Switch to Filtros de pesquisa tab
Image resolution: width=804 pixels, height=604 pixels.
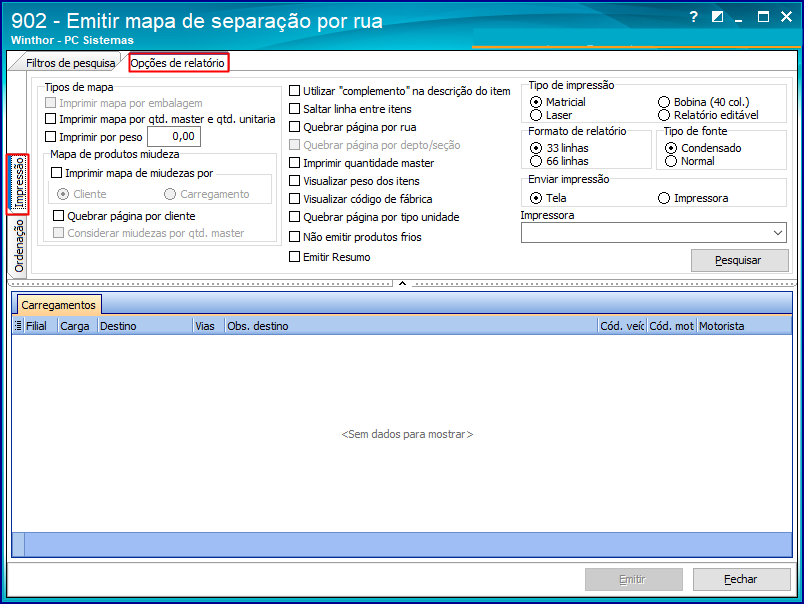pos(70,63)
